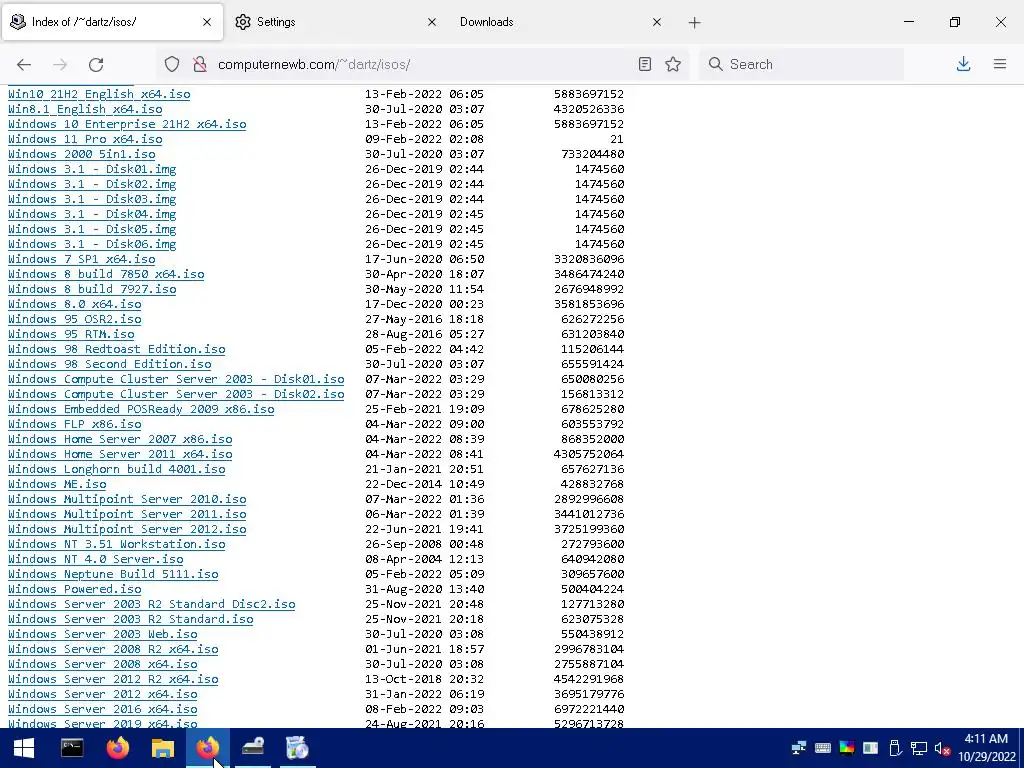Bookmark this page with star
Screen dimensions: 1024x768
point(673,64)
